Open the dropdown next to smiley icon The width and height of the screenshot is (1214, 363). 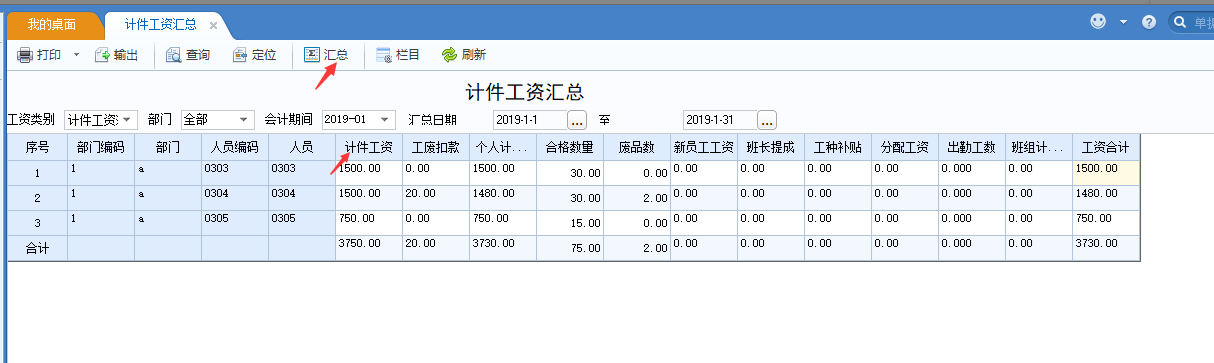1123,21
